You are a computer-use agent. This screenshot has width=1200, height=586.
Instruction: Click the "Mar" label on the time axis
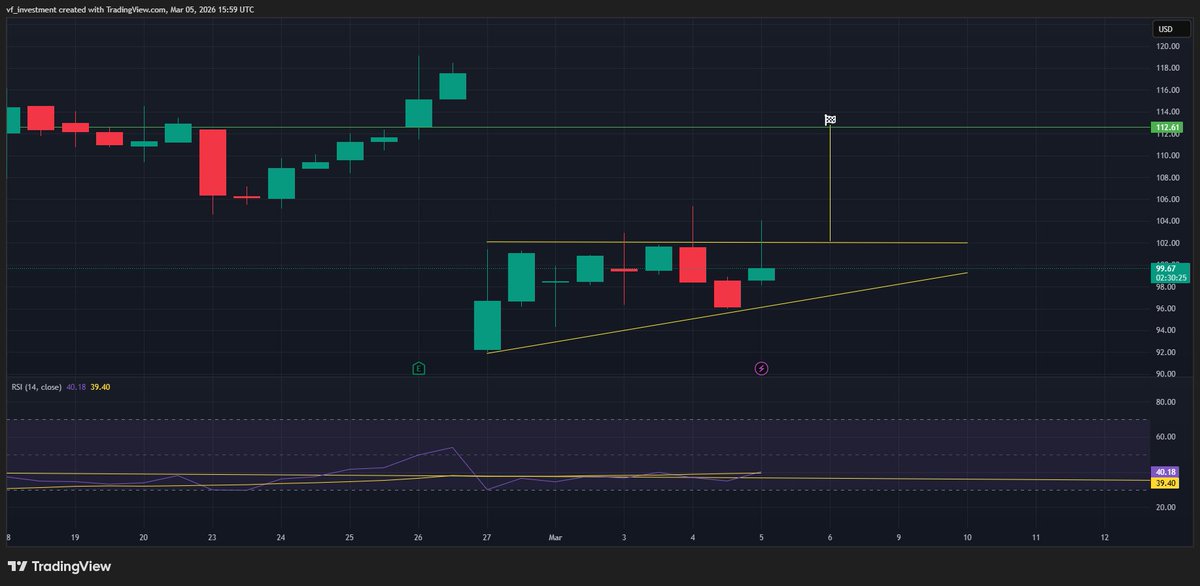[x=555, y=537]
